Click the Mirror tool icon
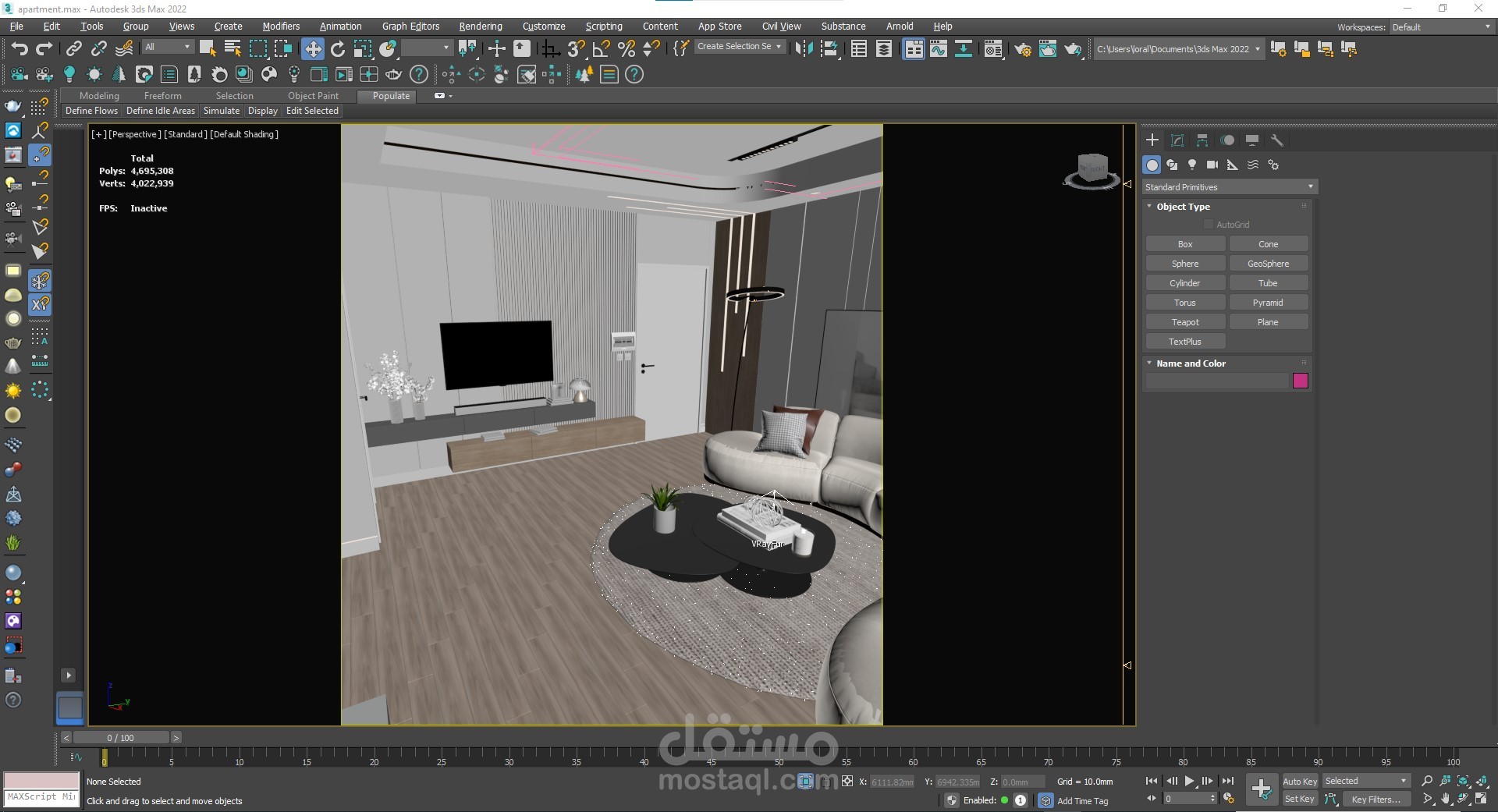The width and height of the screenshot is (1498, 812). pyautogui.click(x=804, y=49)
